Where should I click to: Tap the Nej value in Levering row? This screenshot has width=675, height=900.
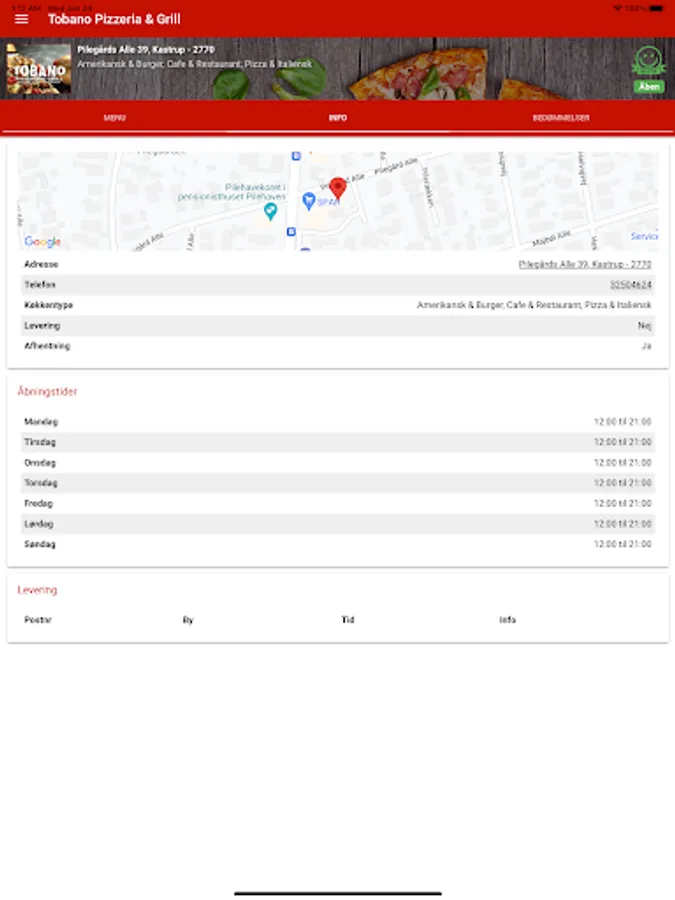pyautogui.click(x=645, y=325)
